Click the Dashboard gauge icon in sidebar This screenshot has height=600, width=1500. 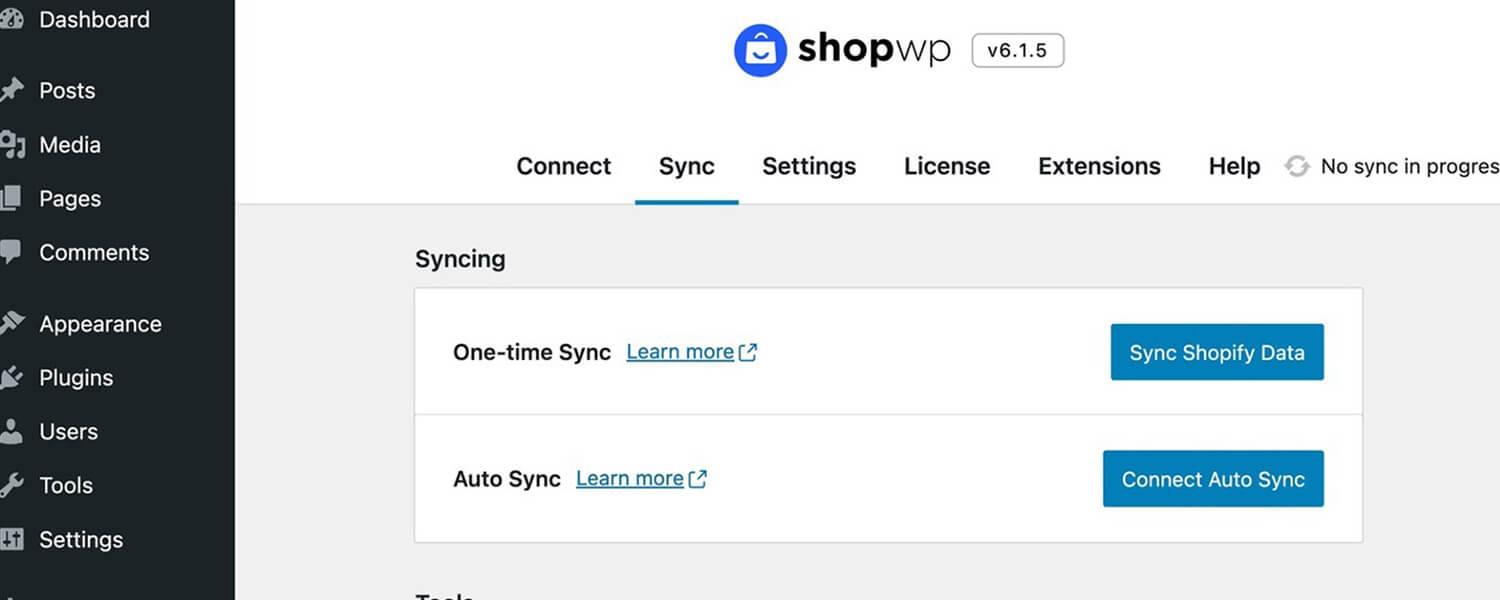click(x=11, y=20)
